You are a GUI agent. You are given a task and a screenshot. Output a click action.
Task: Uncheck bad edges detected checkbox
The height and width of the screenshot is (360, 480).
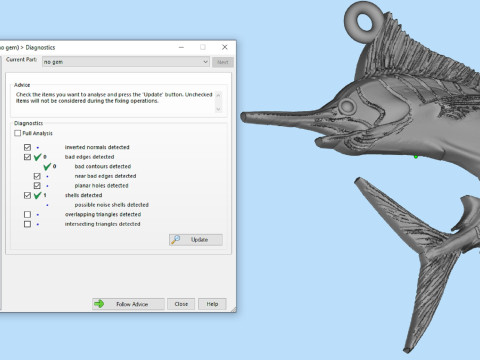coord(27,157)
